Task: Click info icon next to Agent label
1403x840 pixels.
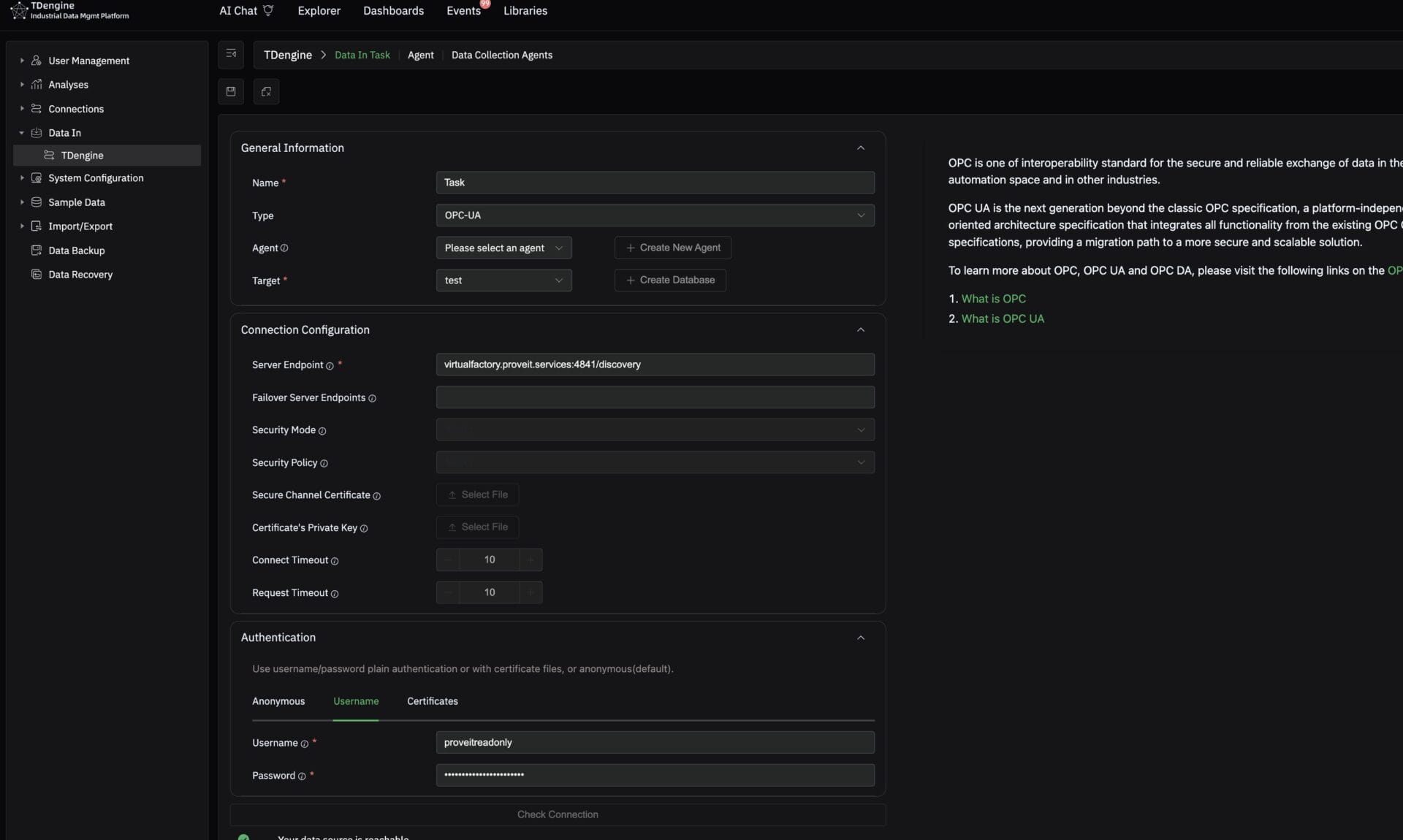Action: [284, 248]
